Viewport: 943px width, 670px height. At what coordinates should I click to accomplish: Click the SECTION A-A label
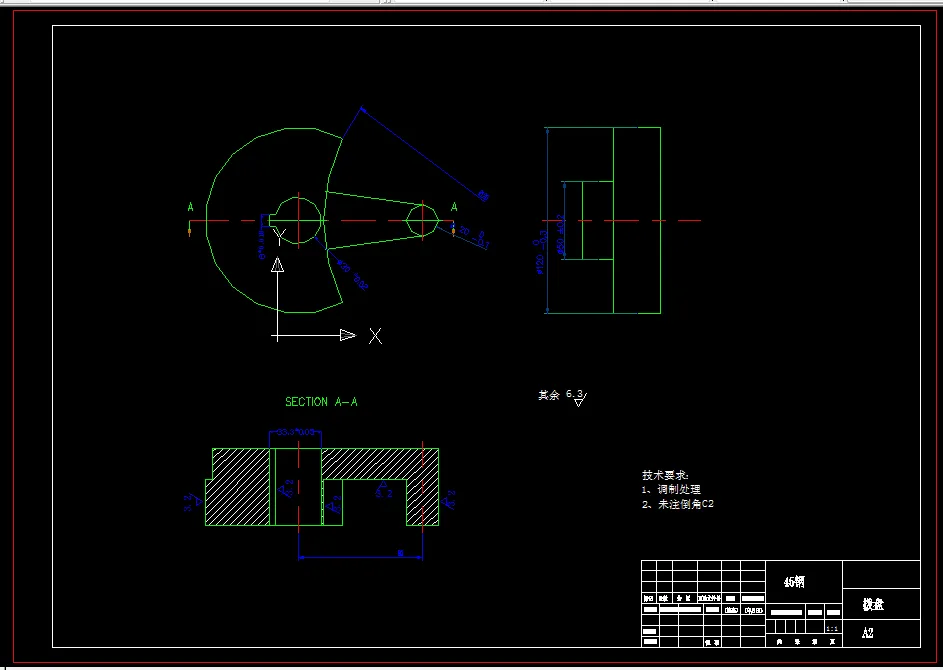coord(321,402)
